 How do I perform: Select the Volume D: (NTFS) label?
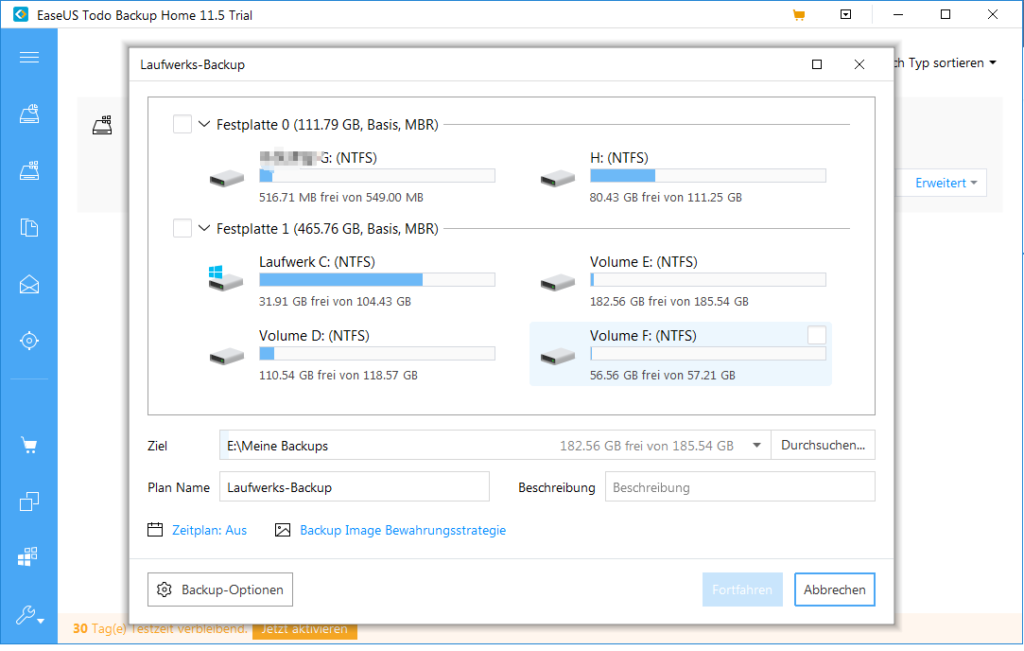pyautogui.click(x=314, y=336)
